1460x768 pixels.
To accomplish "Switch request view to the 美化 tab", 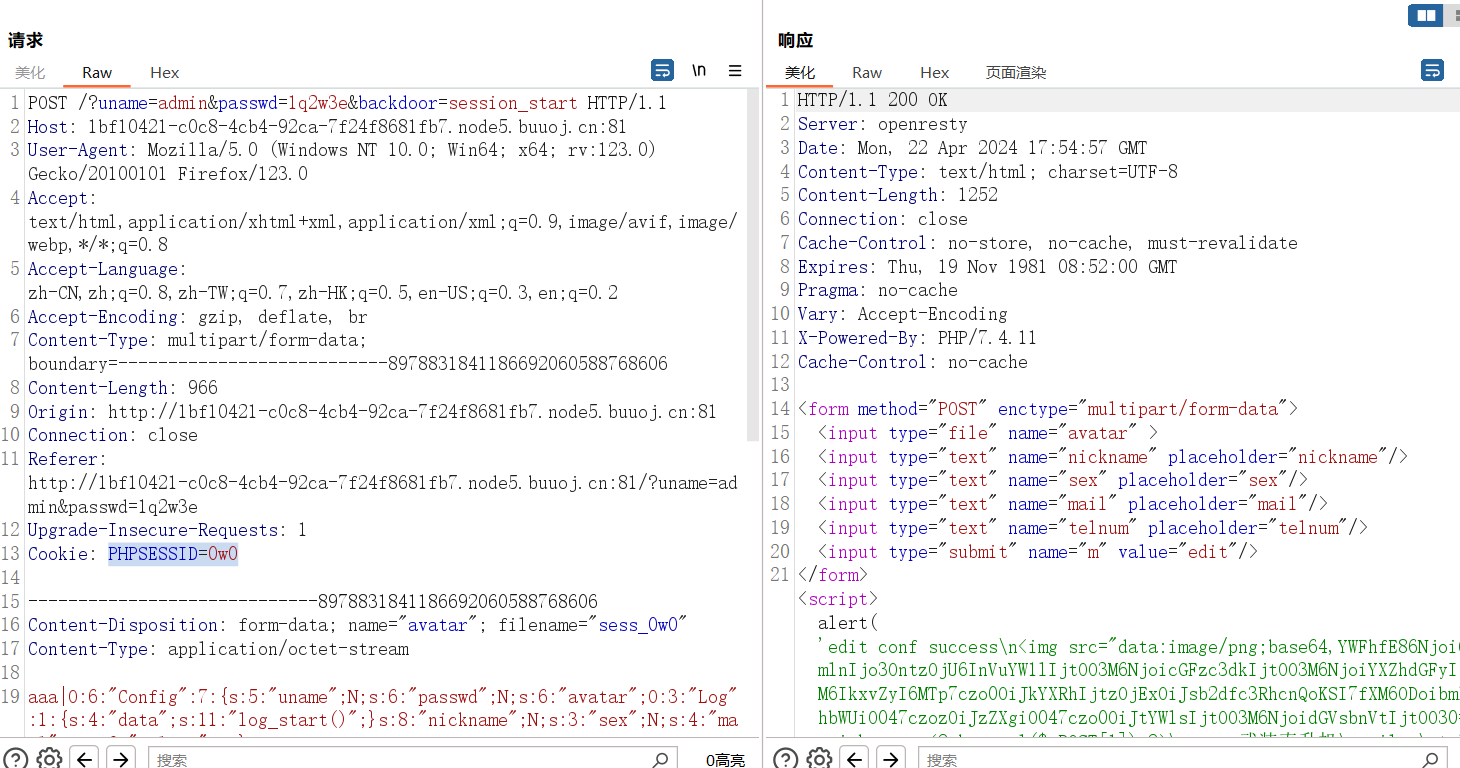I will click(30, 72).
